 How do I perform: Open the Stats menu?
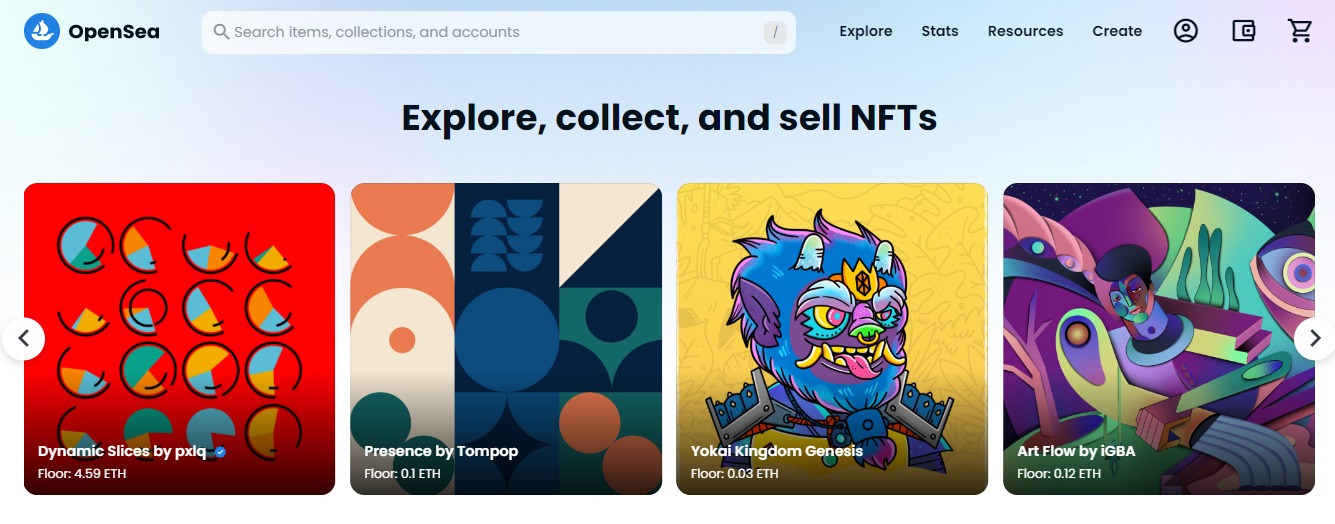click(x=940, y=31)
